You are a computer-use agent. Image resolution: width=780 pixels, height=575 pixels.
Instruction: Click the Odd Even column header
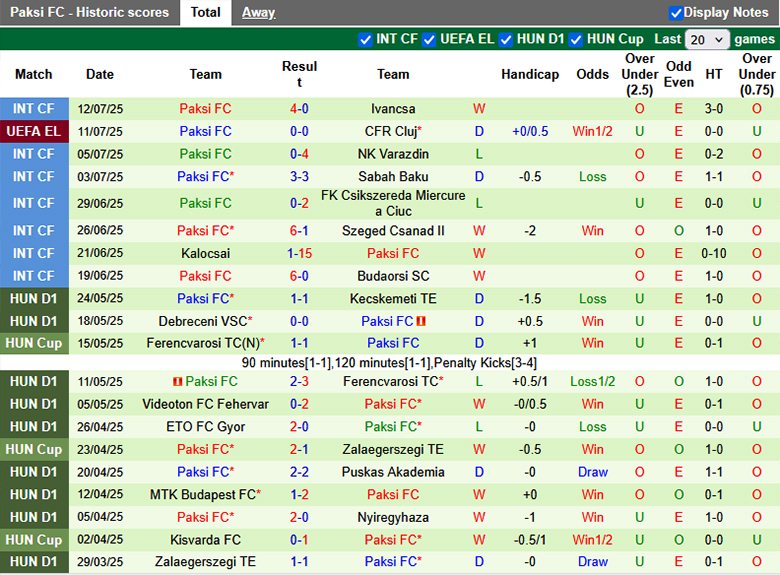pyautogui.click(x=679, y=74)
